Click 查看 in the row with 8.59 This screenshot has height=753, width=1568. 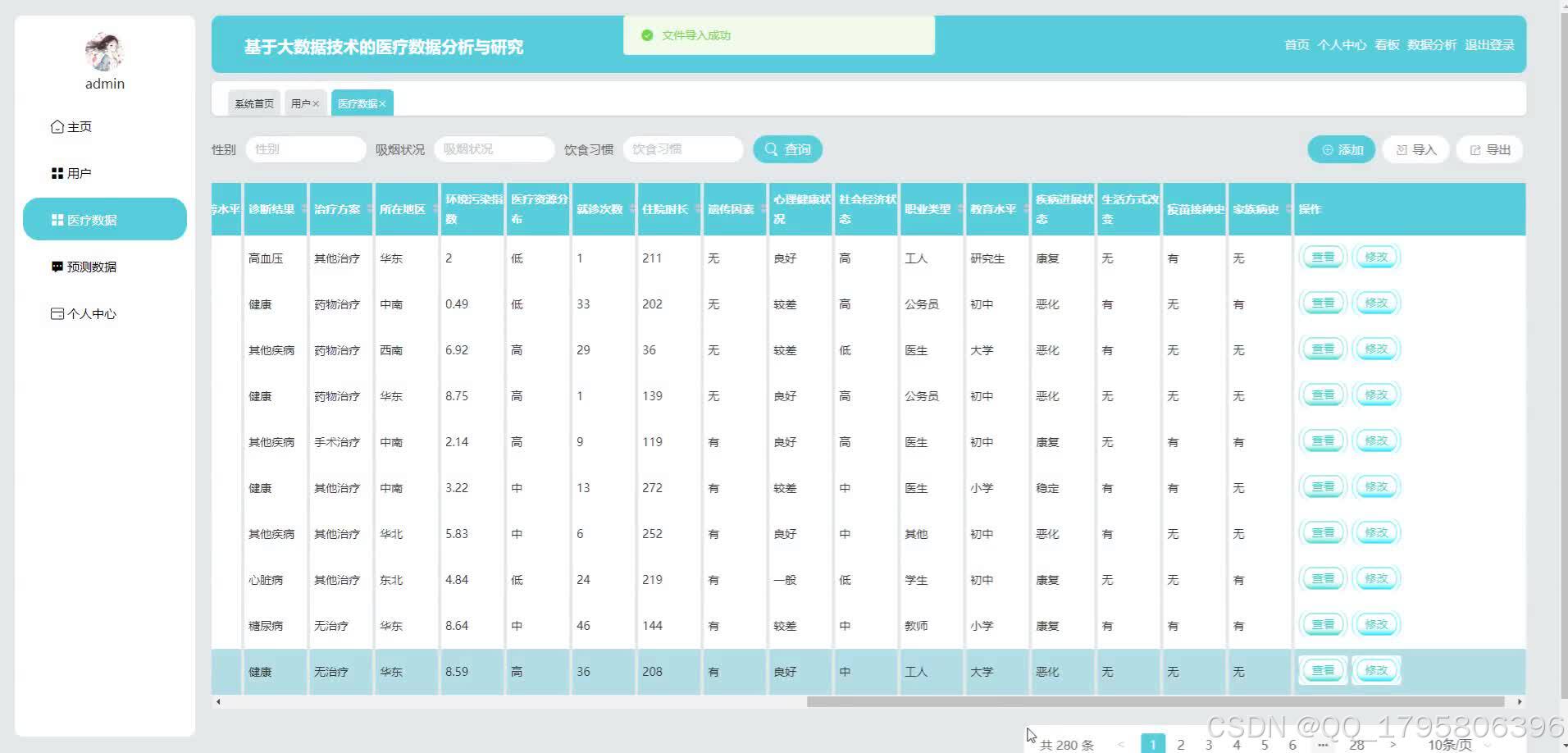tap(1324, 670)
